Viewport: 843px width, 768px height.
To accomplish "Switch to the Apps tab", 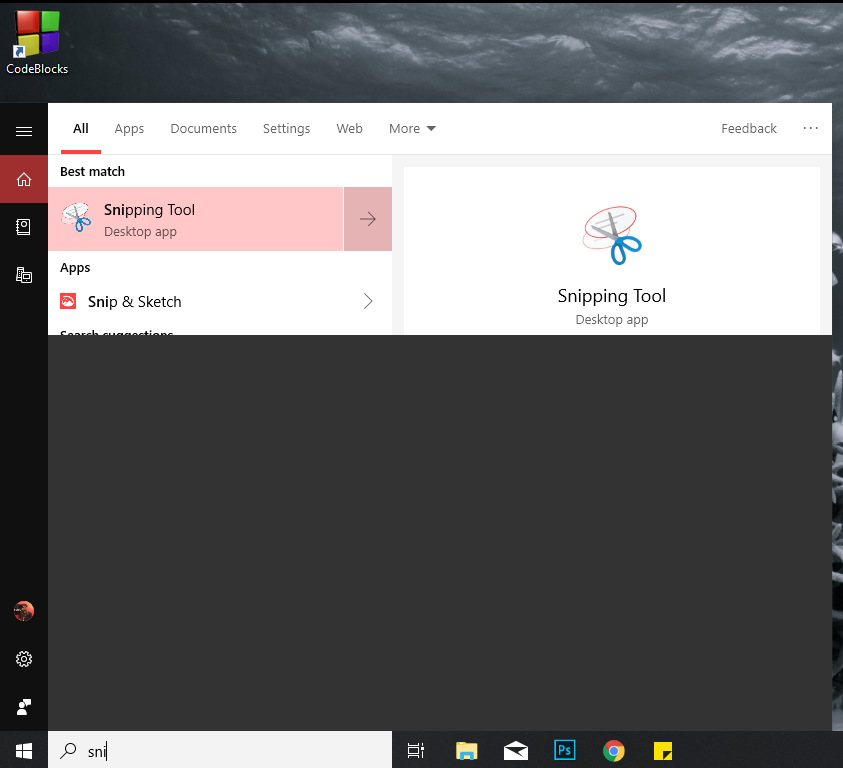I will coord(129,129).
